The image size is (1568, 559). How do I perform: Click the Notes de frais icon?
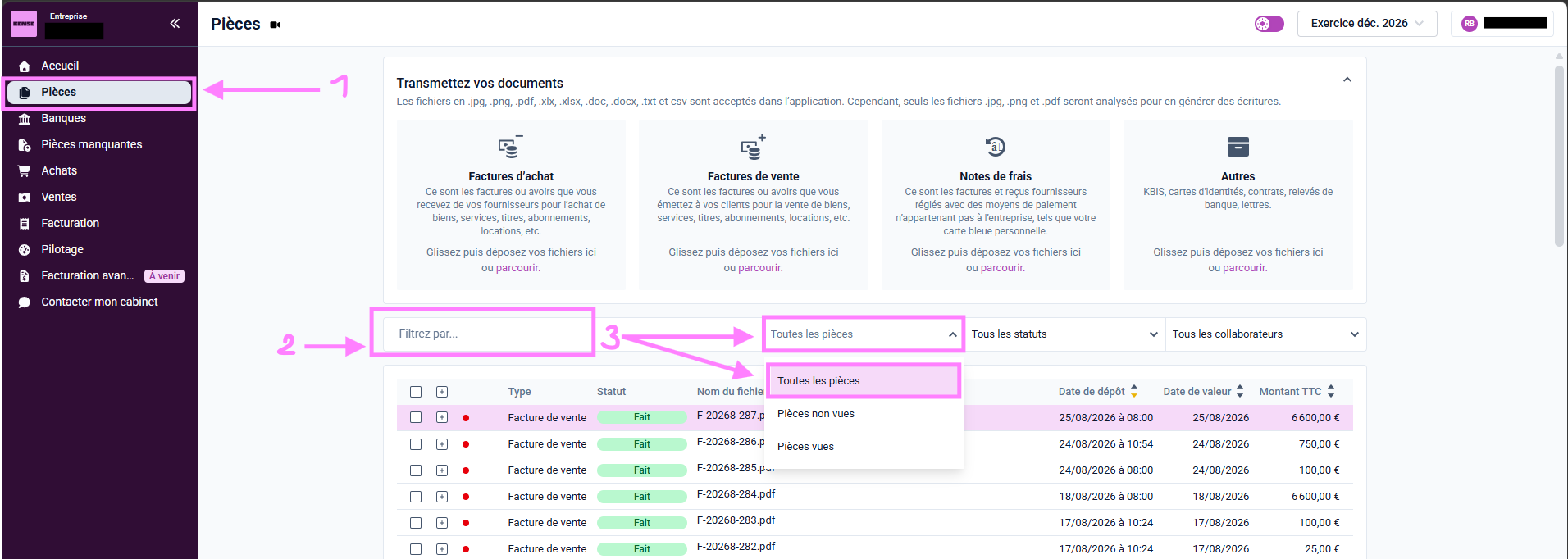point(995,147)
